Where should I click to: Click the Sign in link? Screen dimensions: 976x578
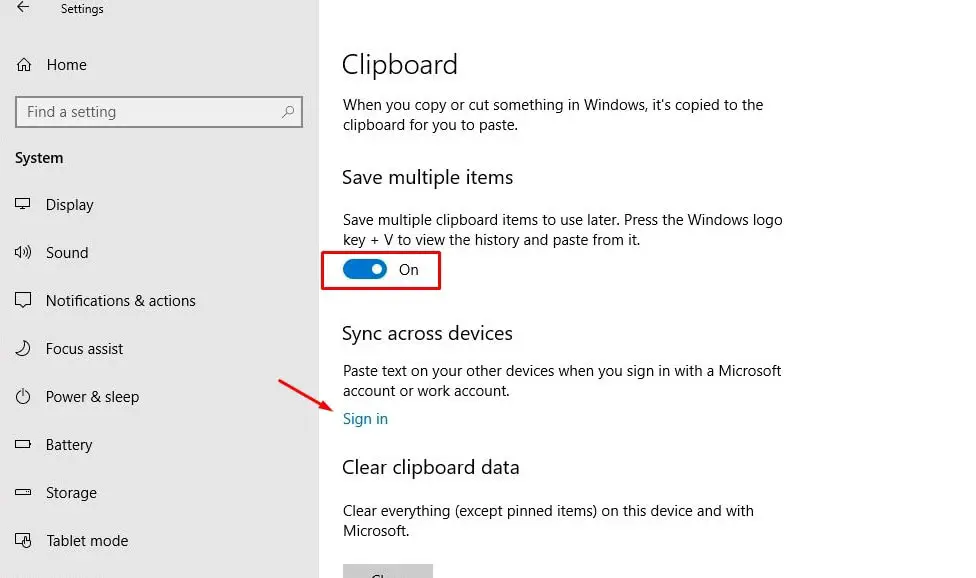pyautogui.click(x=365, y=419)
